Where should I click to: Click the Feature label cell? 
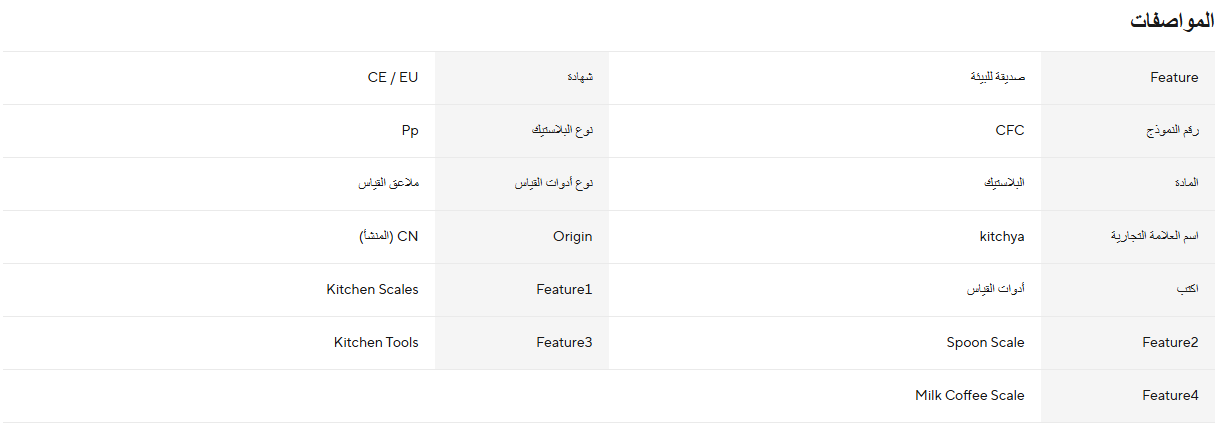click(1128, 78)
